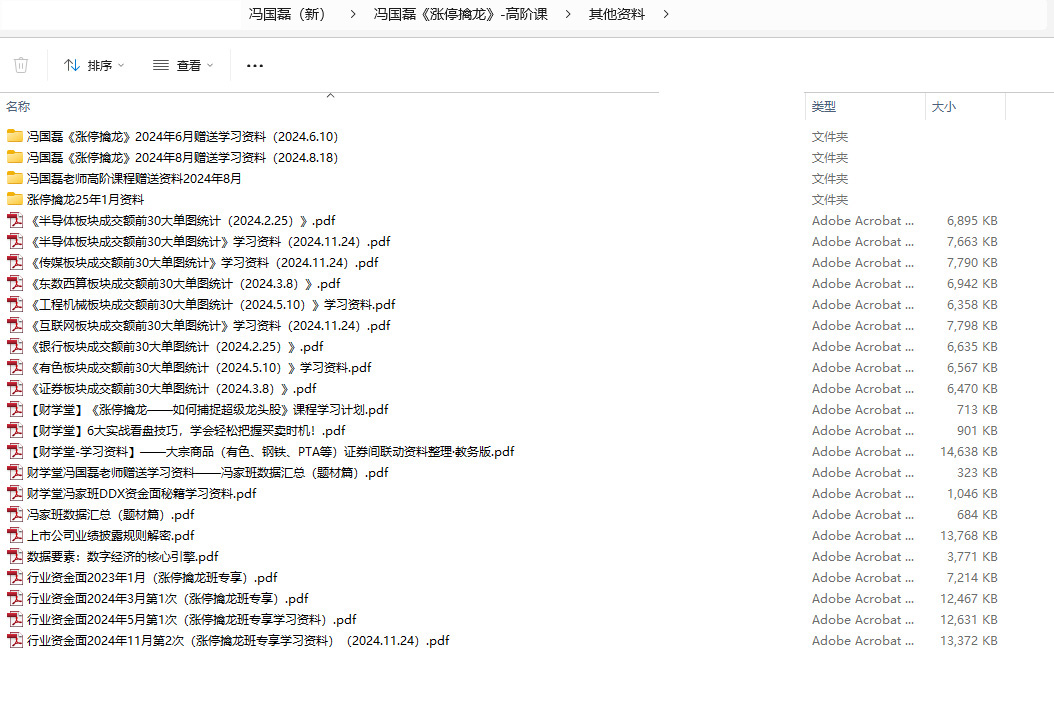Viewport: 1054px width, 724px height.
Task: Click PDF icon of 半导体板块（2024.2.25）file
Action: click(15, 220)
